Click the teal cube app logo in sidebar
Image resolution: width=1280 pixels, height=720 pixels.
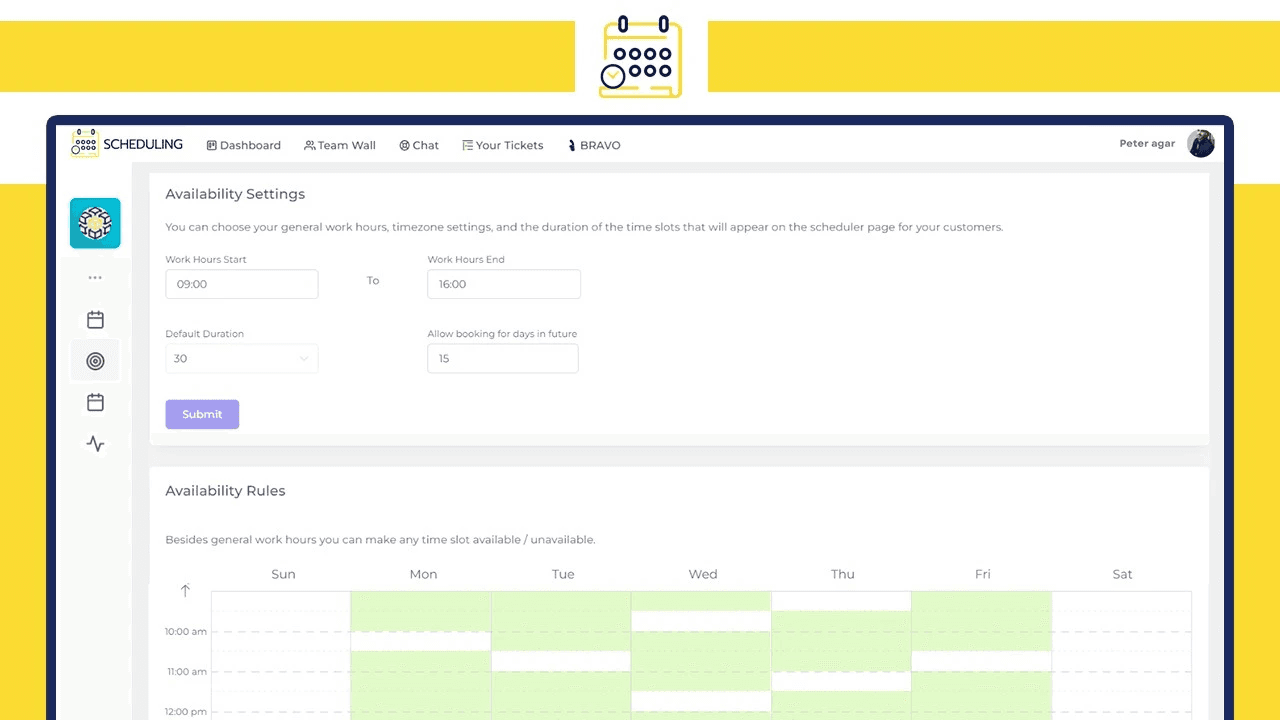[95, 223]
